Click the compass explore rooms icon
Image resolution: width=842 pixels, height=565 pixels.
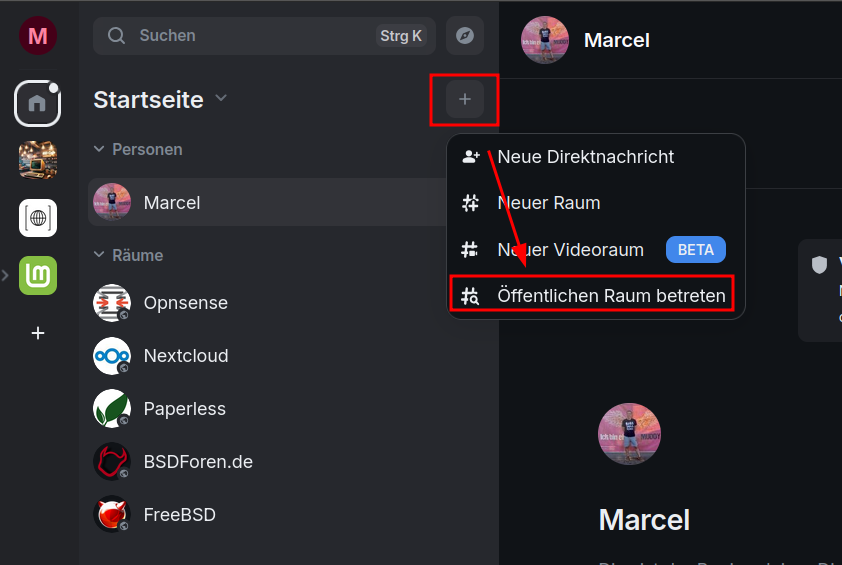465,36
